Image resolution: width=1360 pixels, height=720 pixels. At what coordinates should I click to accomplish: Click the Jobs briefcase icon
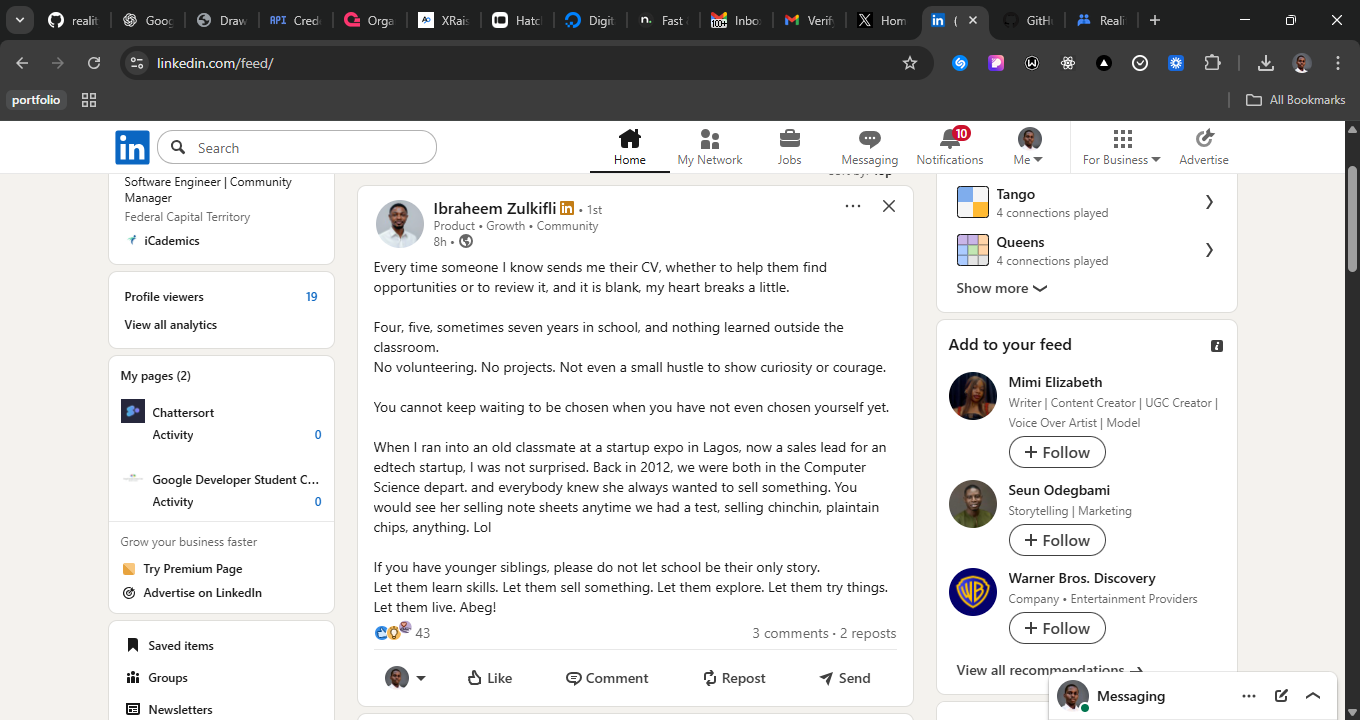(x=789, y=140)
